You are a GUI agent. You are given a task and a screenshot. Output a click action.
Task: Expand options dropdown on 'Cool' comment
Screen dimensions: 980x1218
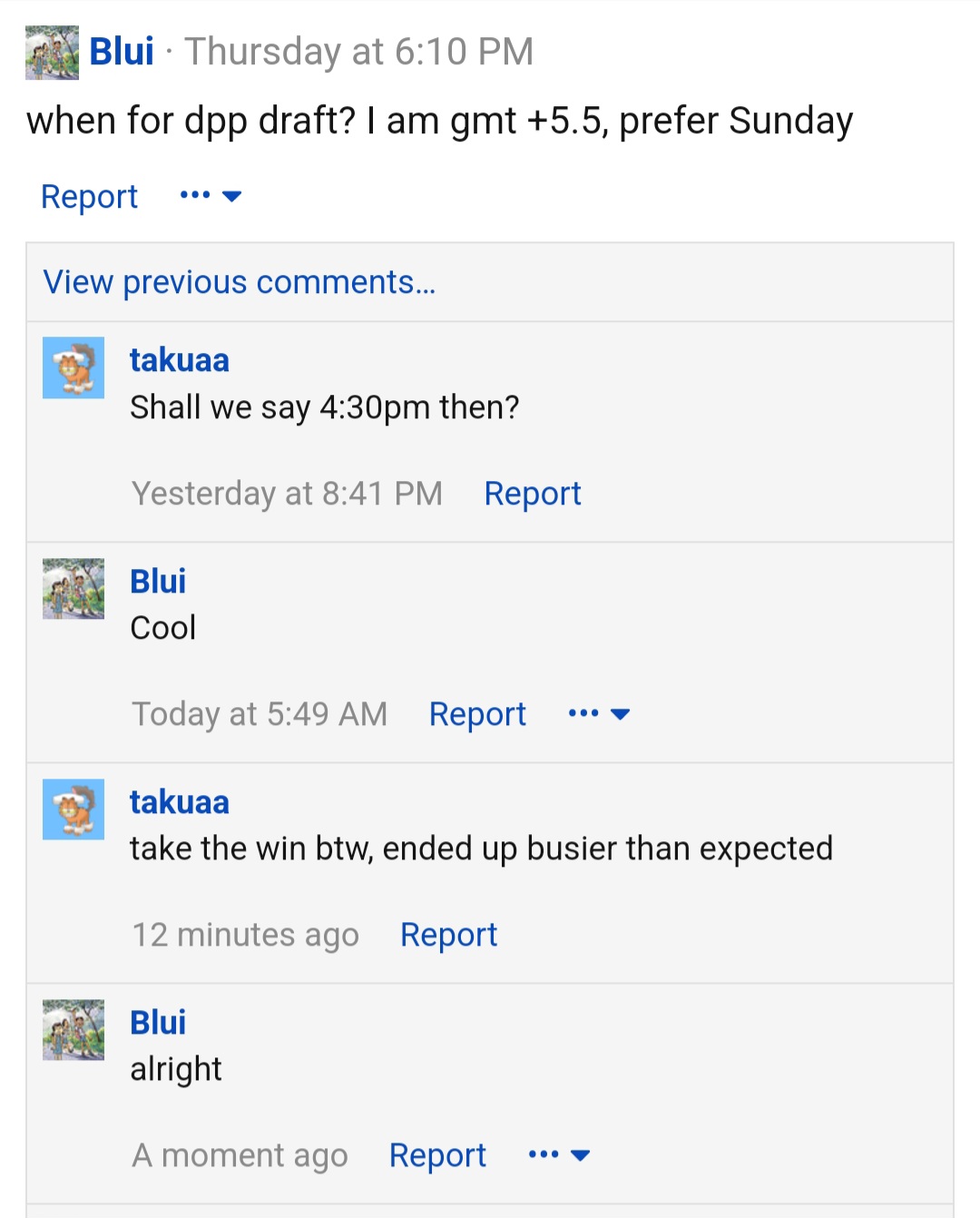click(x=599, y=714)
